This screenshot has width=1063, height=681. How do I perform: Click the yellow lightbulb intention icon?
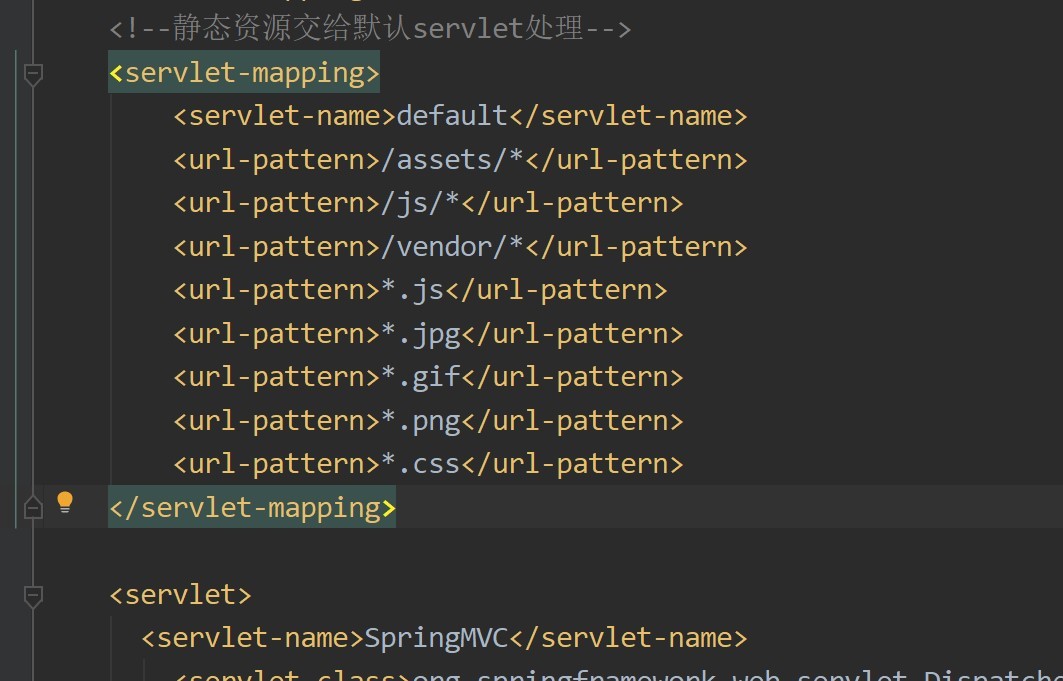65,502
